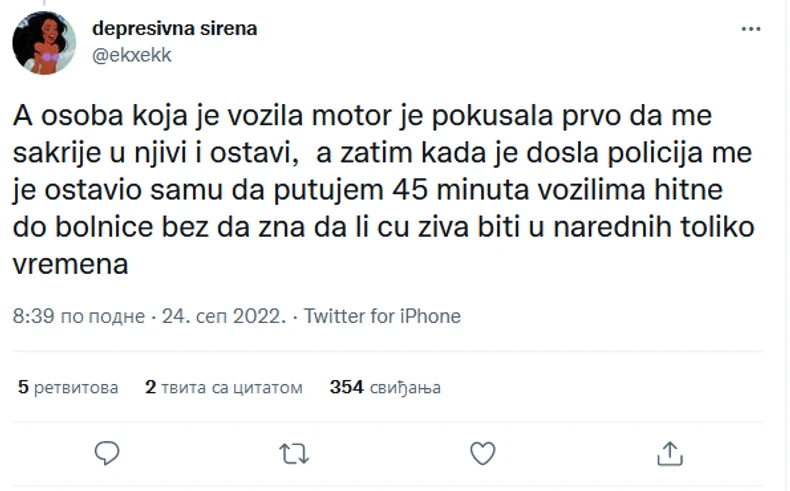Click the word "vremena" ending the tweet
The height and width of the screenshot is (491, 790).
[x=70, y=268]
